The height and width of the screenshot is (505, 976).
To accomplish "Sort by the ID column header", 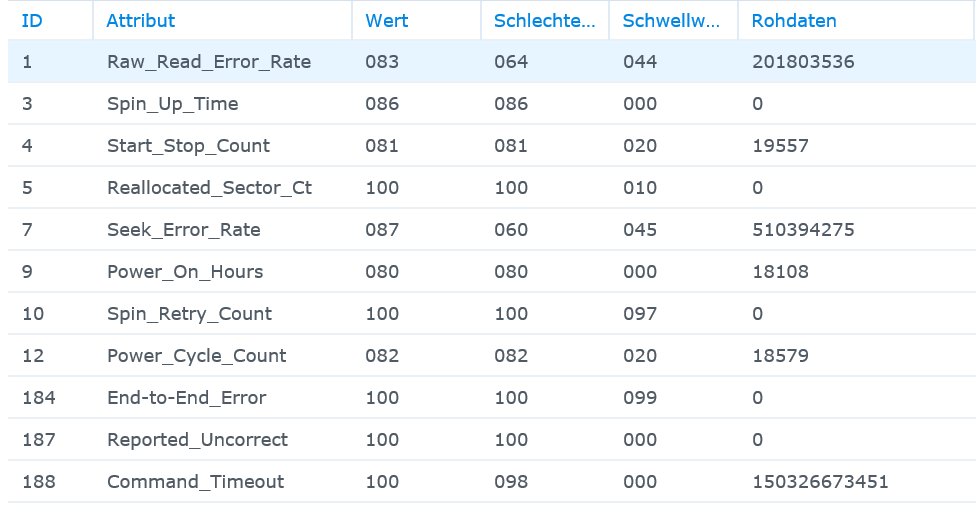I will [x=50, y=21].
